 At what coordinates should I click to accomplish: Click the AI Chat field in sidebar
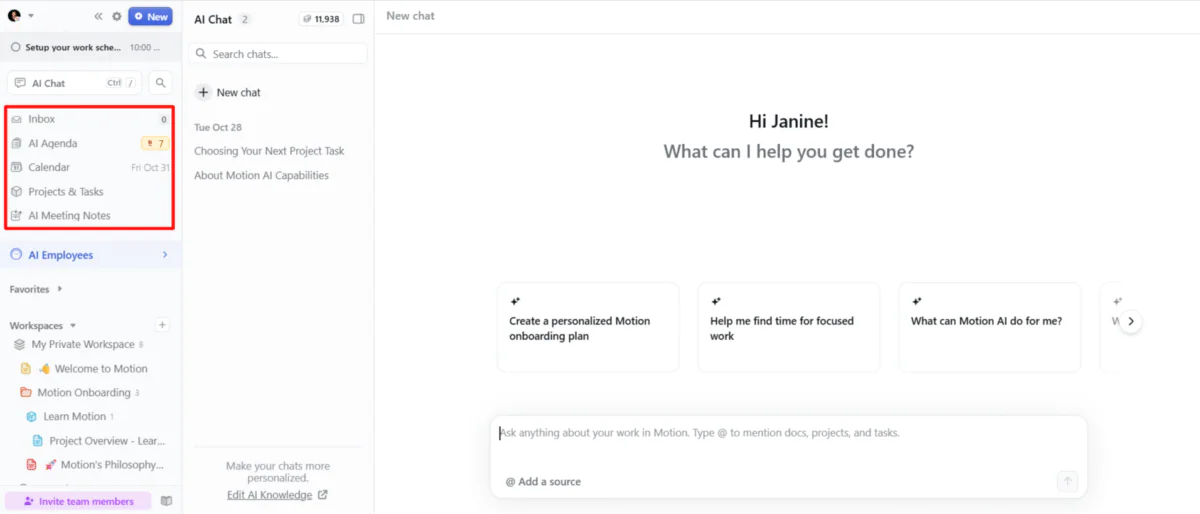[74, 83]
